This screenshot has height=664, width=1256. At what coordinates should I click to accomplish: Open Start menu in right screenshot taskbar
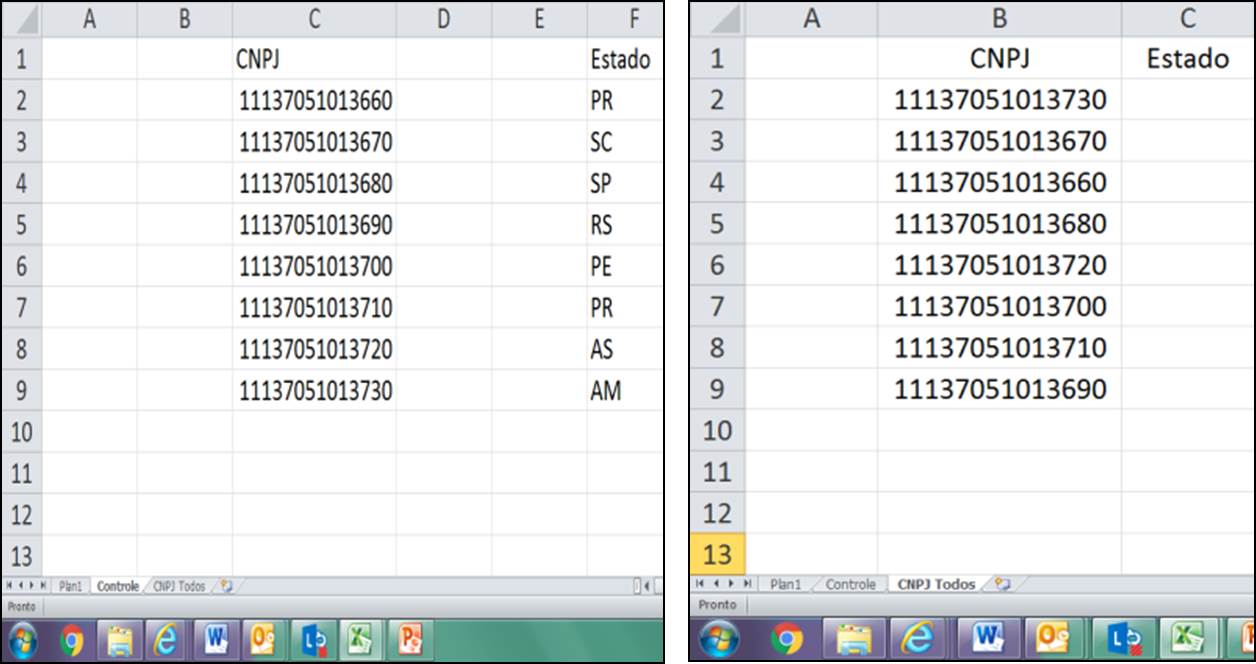718,639
